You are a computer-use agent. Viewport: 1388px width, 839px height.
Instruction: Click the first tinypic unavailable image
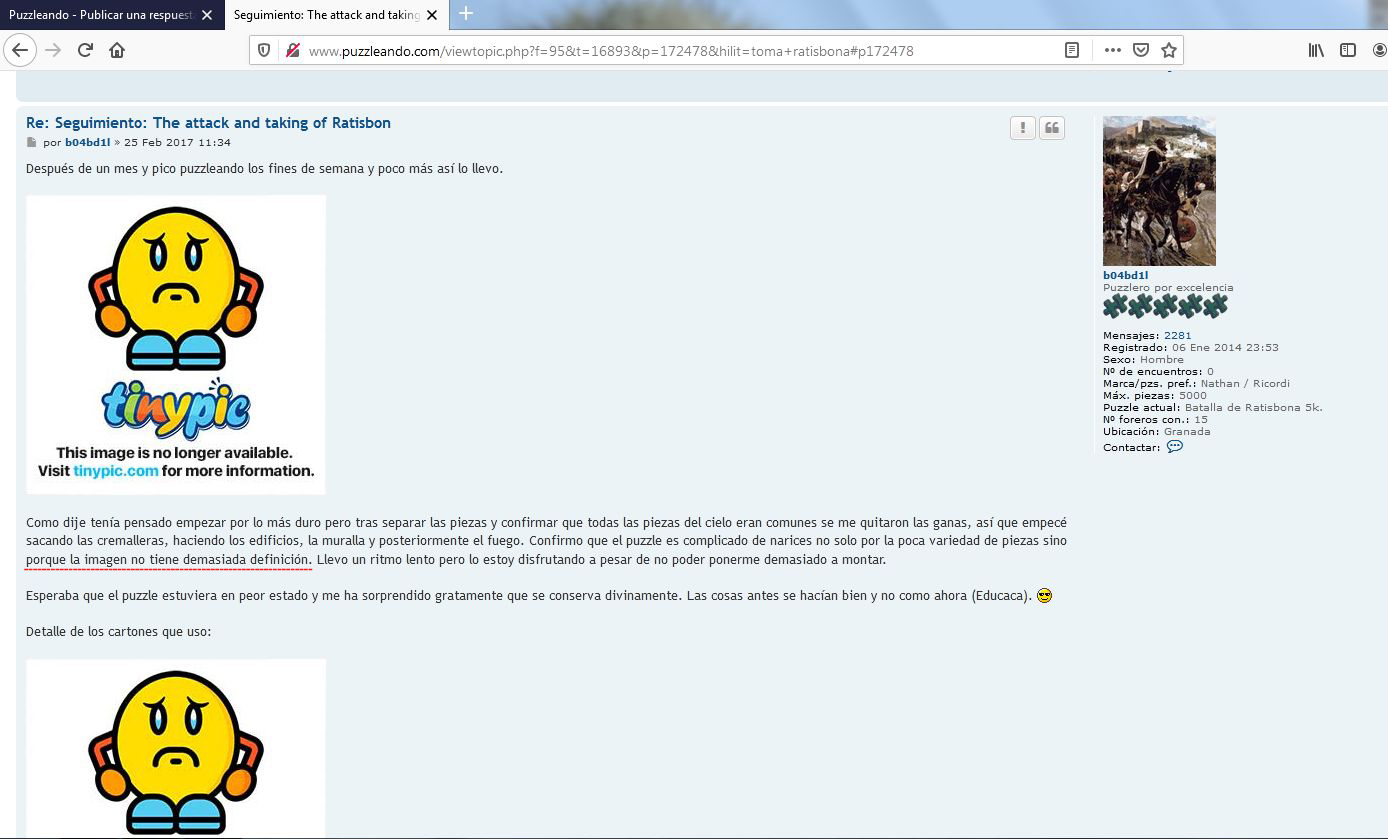point(176,345)
